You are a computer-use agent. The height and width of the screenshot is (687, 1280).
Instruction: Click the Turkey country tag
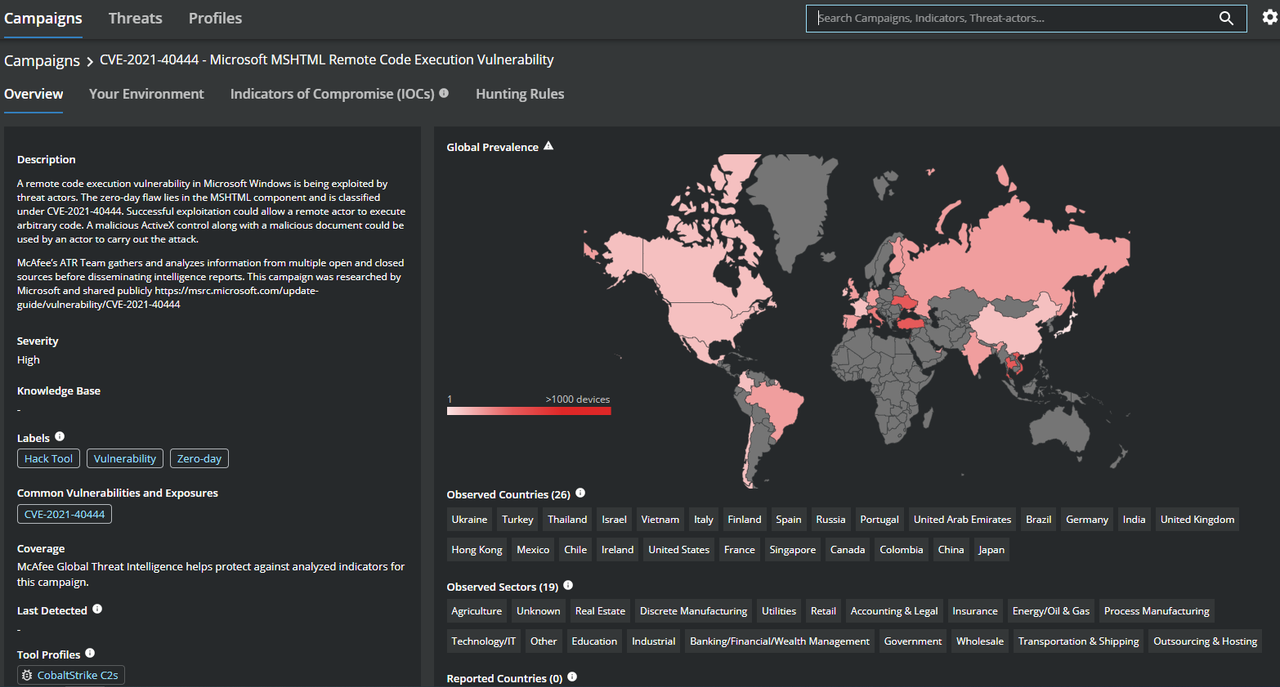point(518,520)
